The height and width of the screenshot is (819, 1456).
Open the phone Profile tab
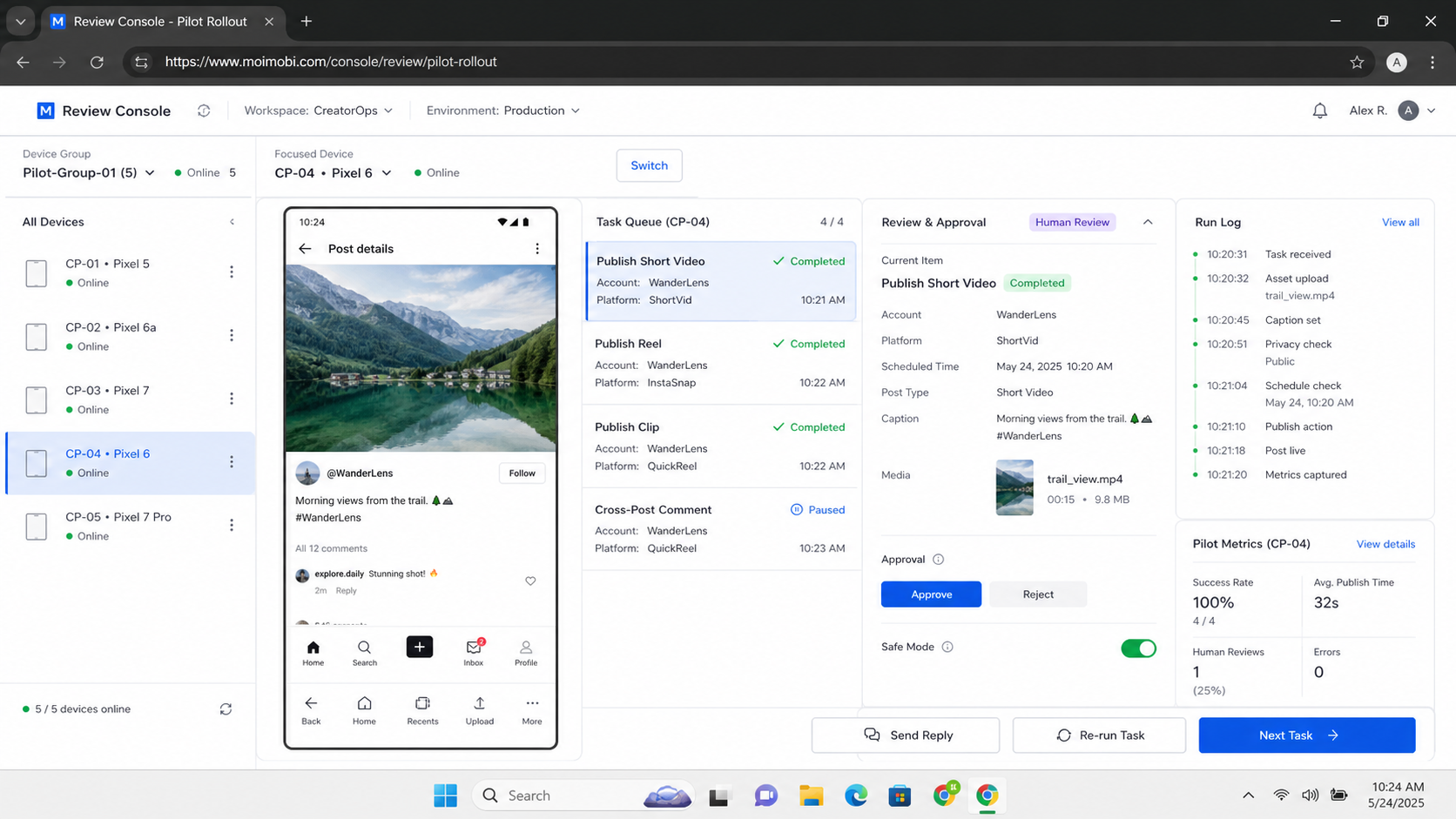pyautogui.click(x=526, y=653)
